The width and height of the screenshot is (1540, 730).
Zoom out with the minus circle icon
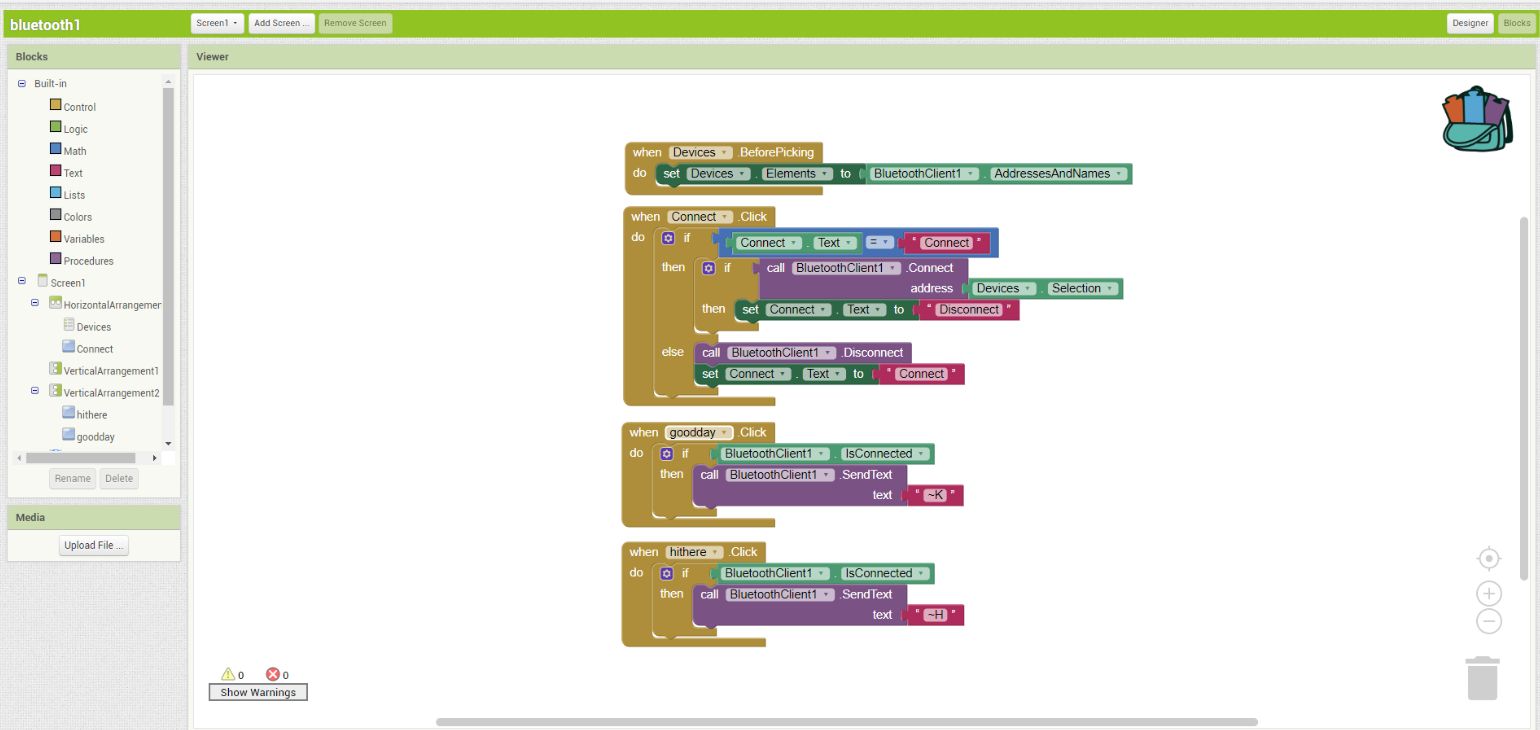1489,621
